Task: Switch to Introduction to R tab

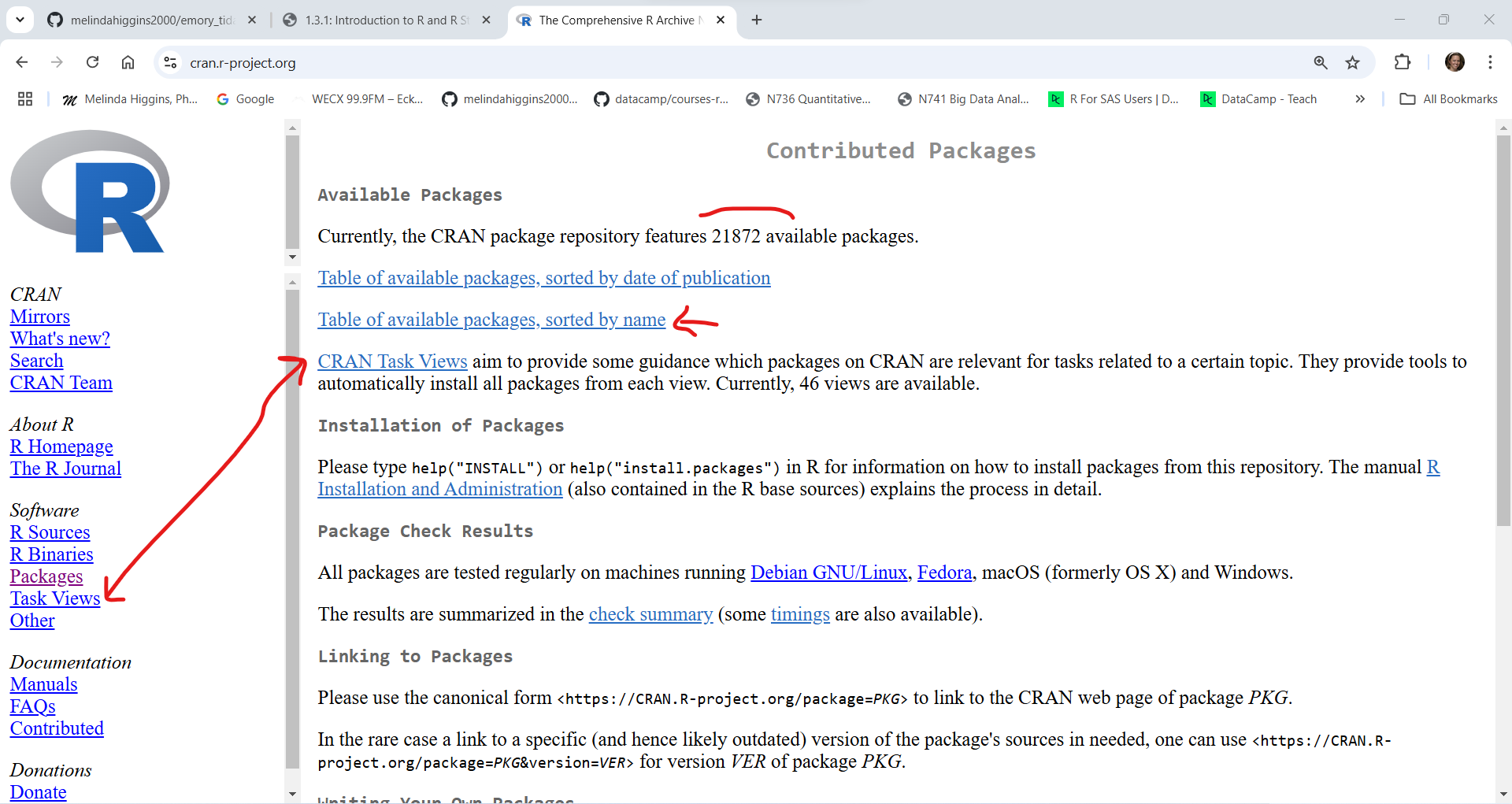Action: tap(386, 20)
